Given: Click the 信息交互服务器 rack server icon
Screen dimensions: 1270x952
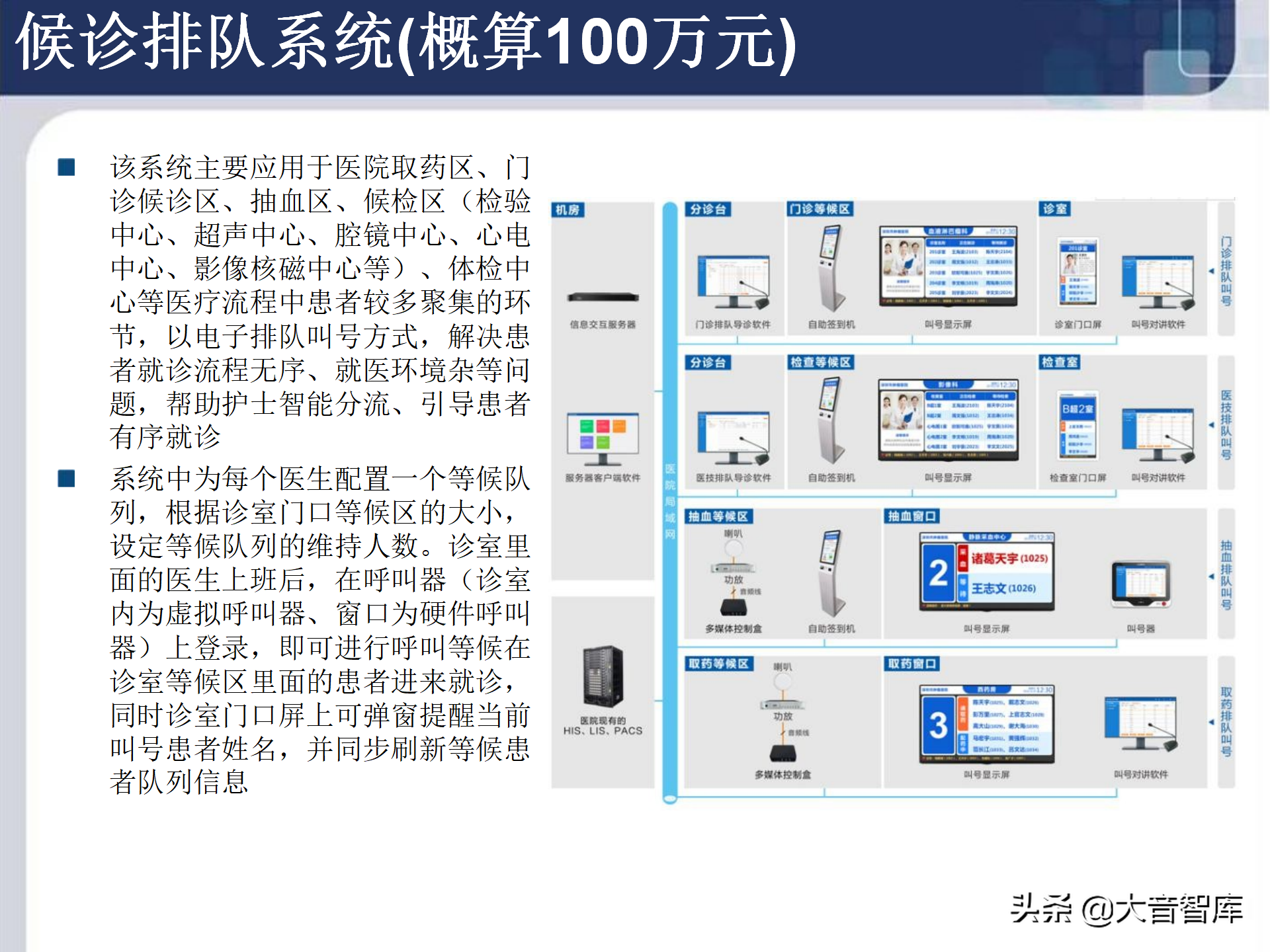Looking at the screenshot, I should (603, 297).
